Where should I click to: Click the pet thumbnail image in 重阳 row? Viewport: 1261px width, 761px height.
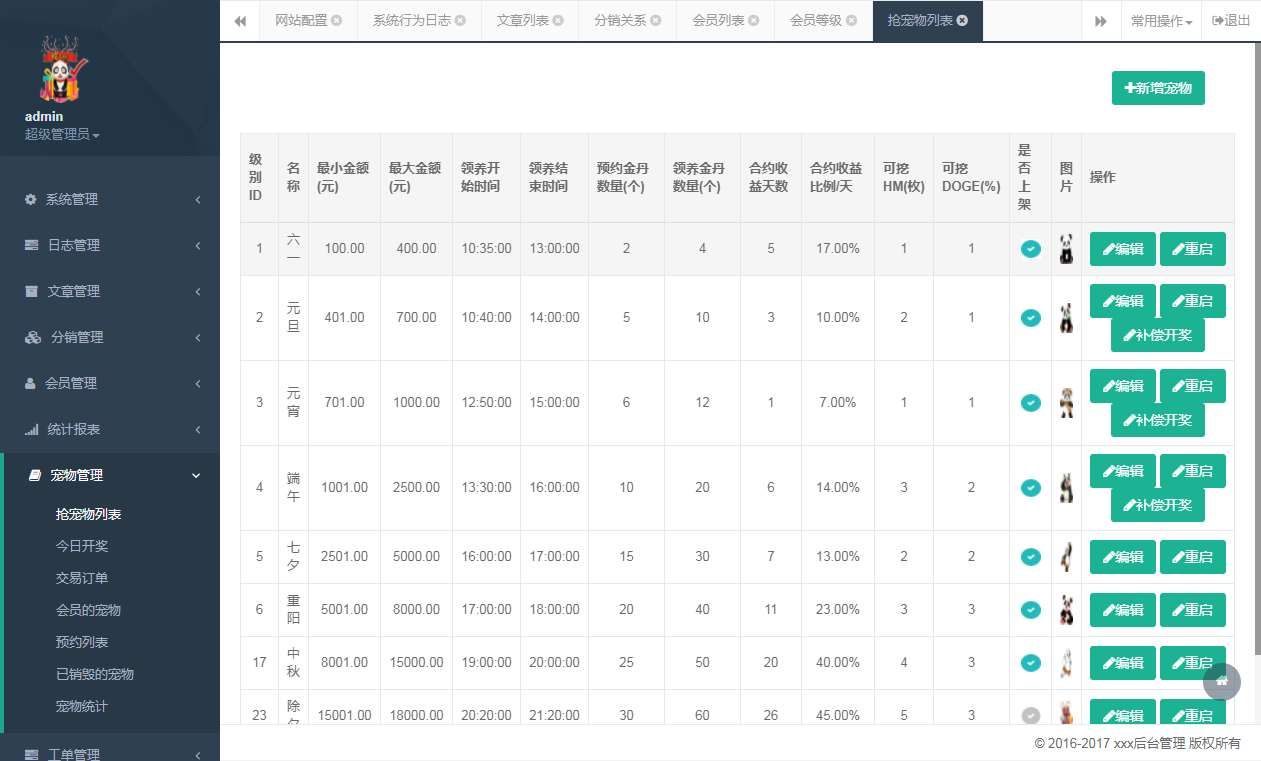(x=1066, y=609)
